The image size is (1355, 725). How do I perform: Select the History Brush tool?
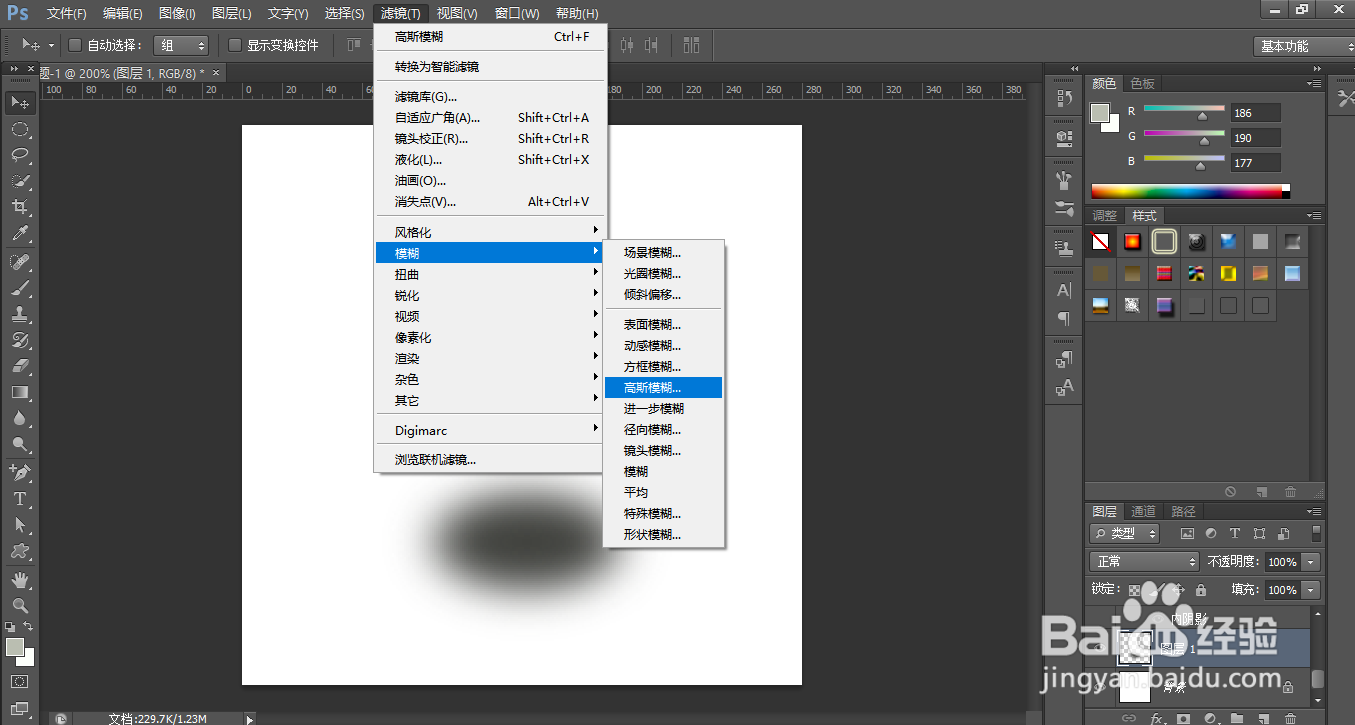(20, 340)
